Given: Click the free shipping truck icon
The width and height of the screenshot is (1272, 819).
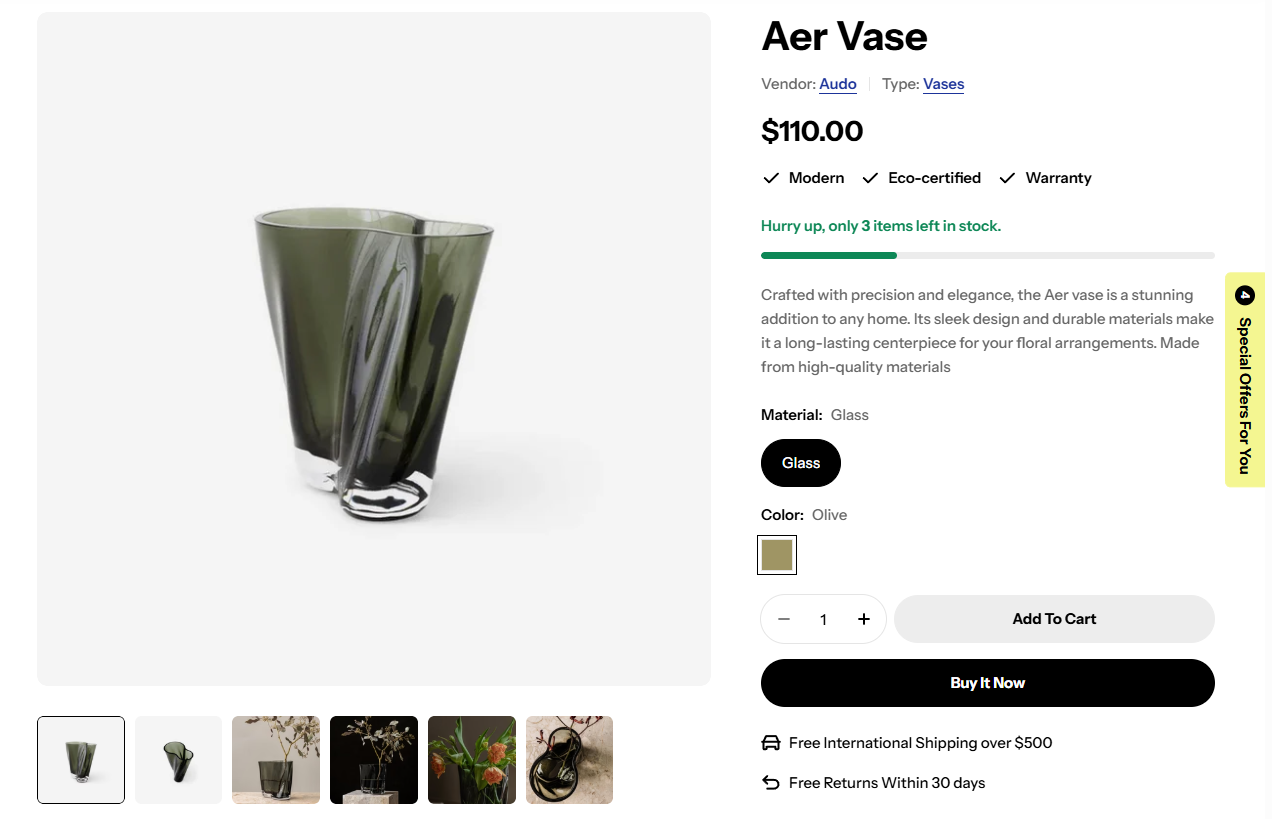Looking at the screenshot, I should tap(771, 743).
